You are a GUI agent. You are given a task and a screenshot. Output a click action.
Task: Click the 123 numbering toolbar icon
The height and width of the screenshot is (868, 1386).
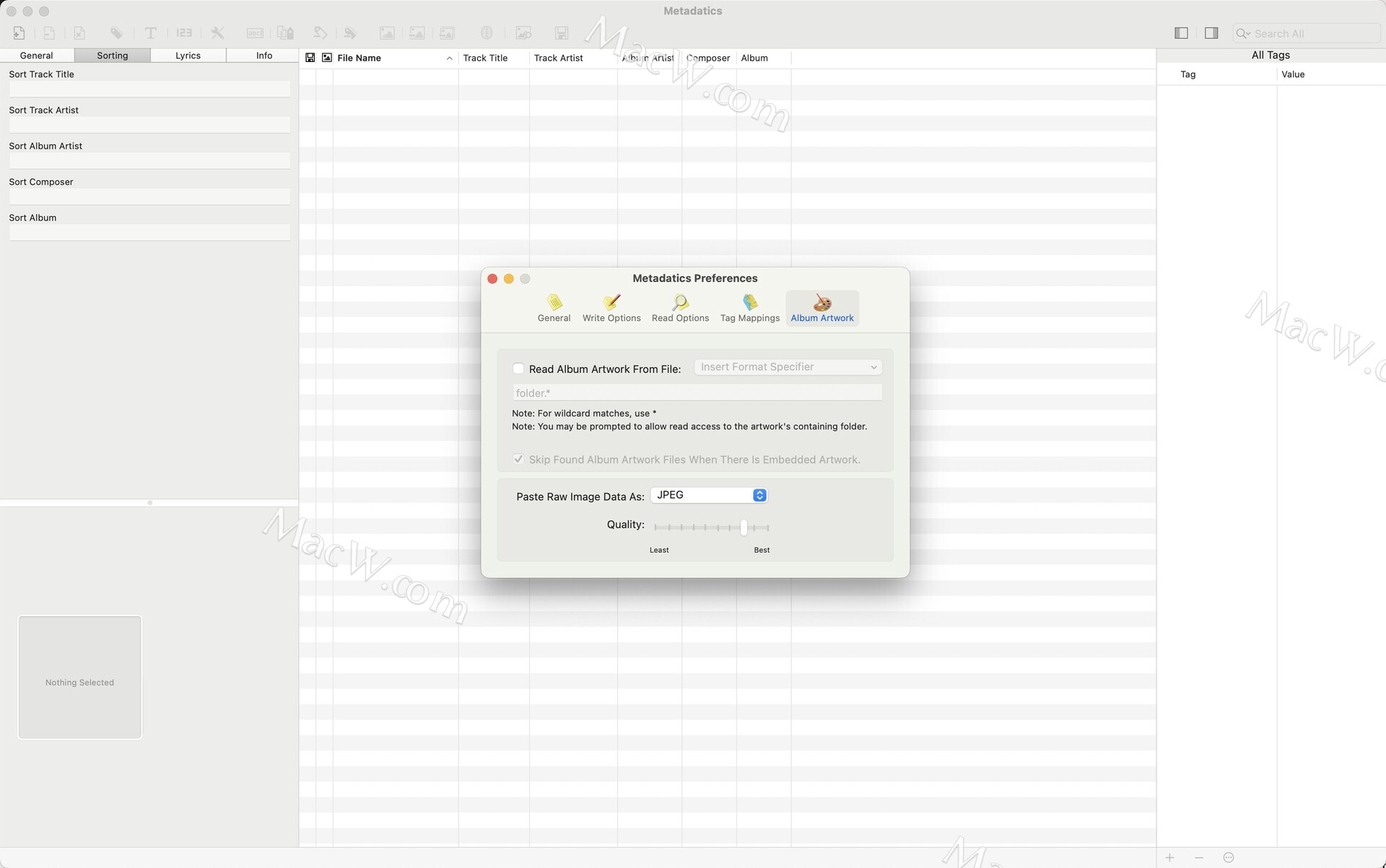pos(184,33)
